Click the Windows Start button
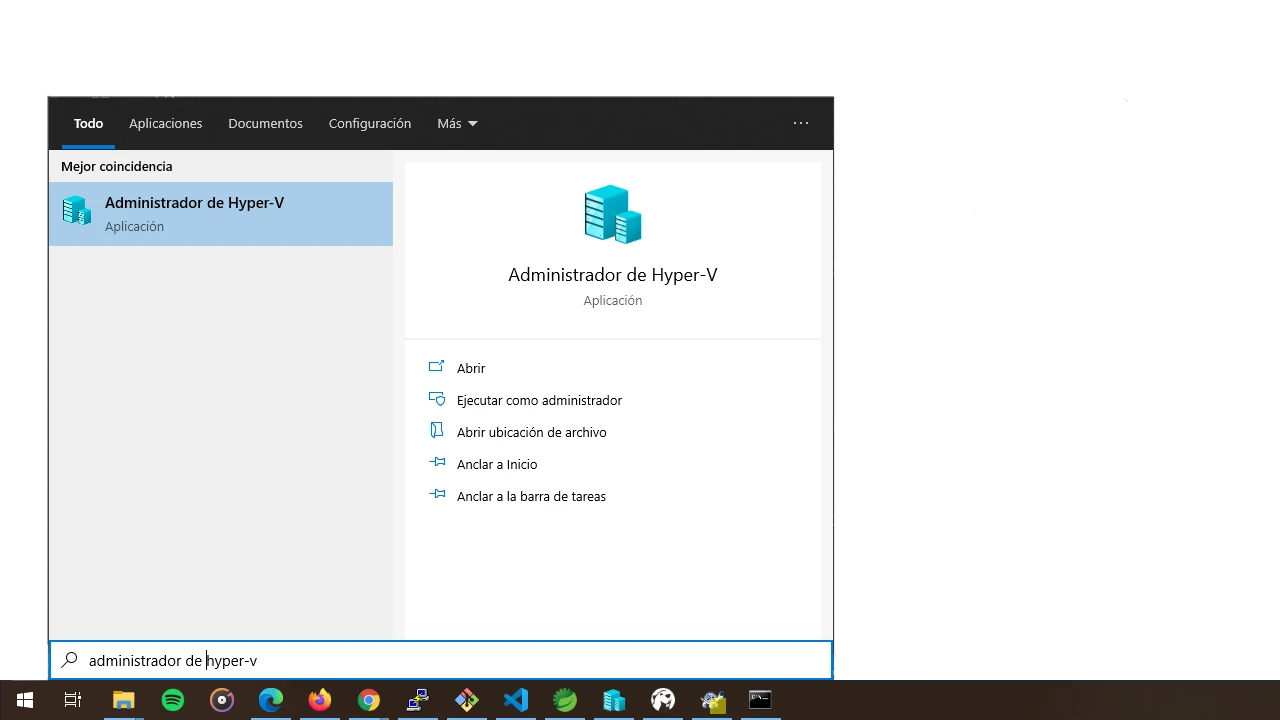 pyautogui.click(x=24, y=700)
